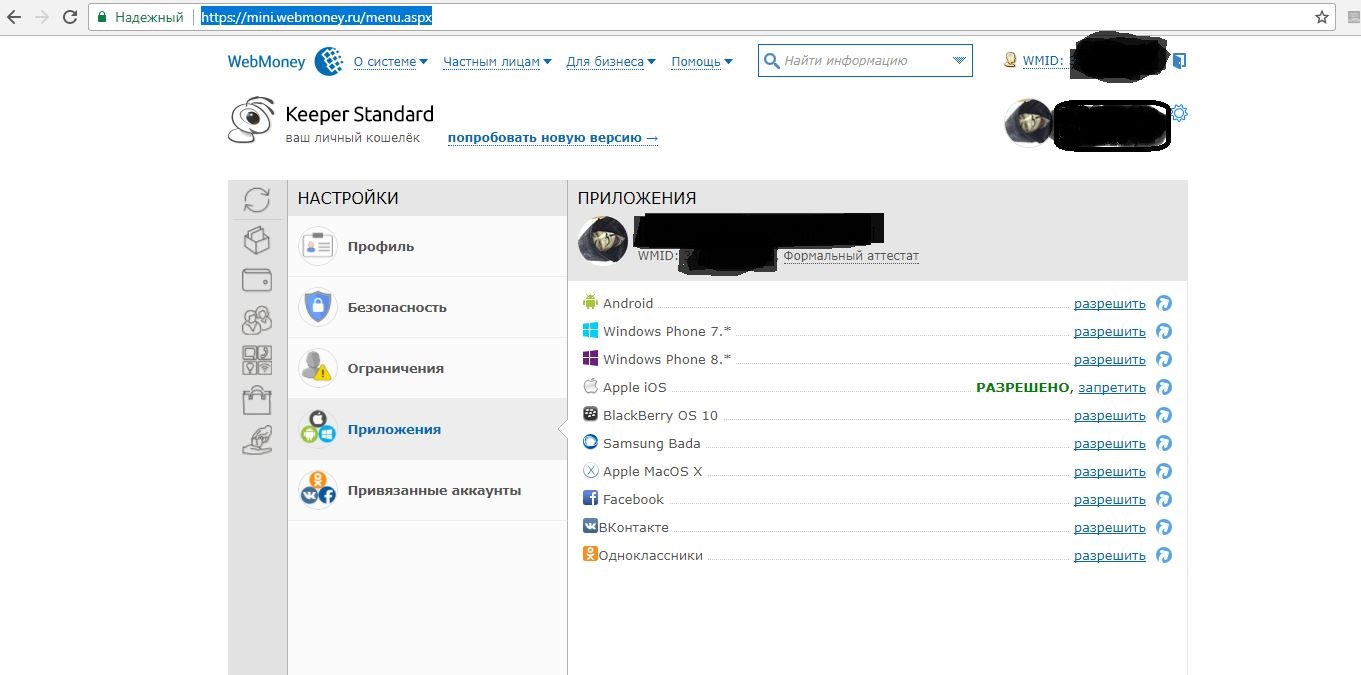Click the попробовать новую версию link

coord(553,138)
